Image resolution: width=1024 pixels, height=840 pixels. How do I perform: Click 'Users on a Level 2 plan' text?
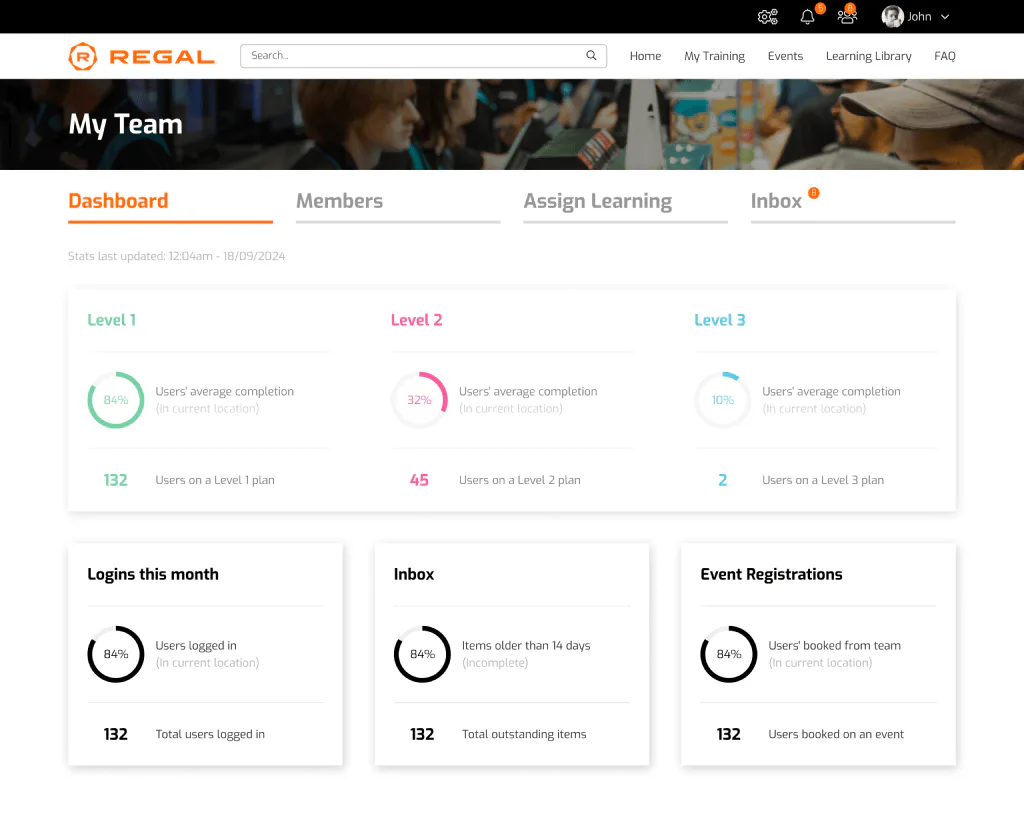(x=520, y=480)
